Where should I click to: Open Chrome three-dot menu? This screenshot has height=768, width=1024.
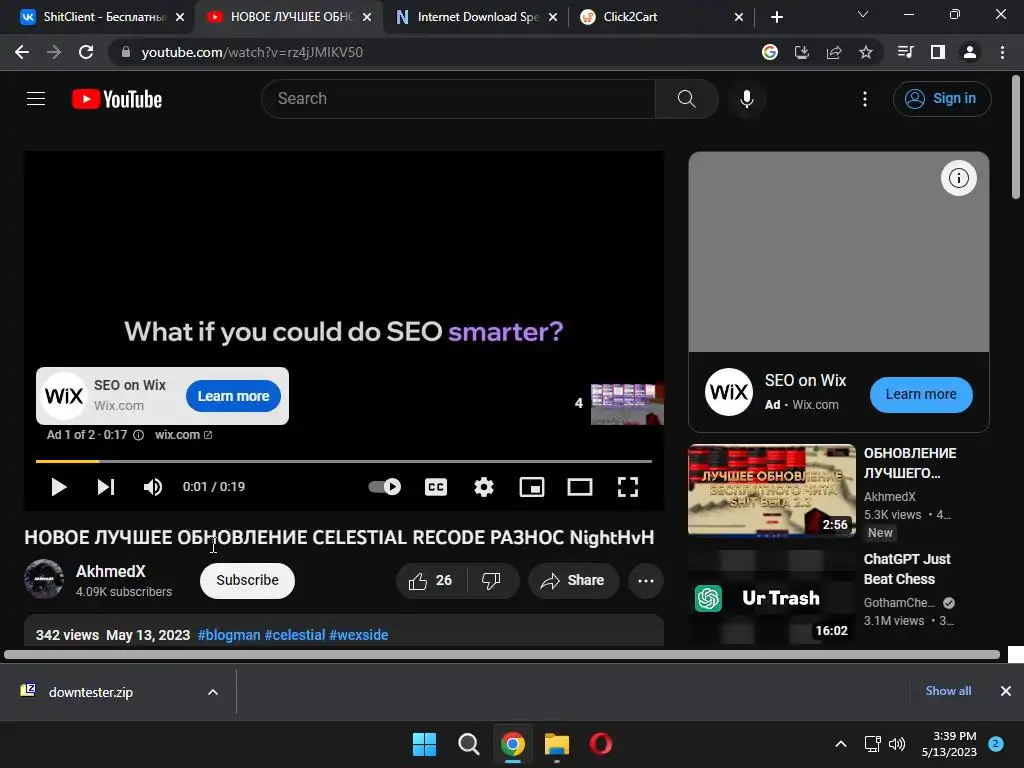point(1002,52)
